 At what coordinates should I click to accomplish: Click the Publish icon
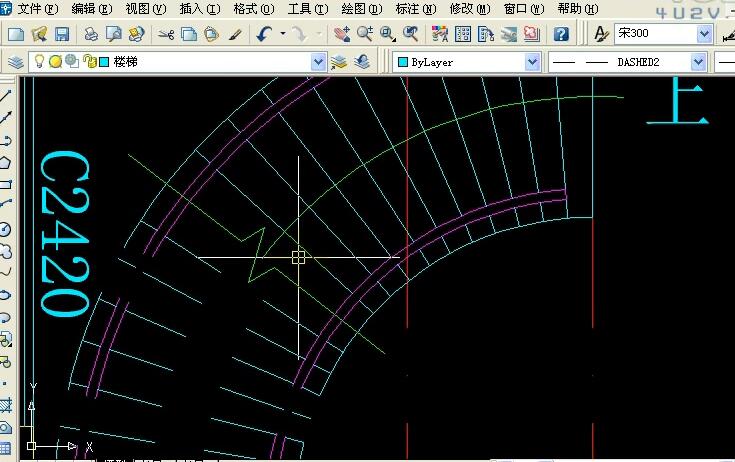coord(136,34)
